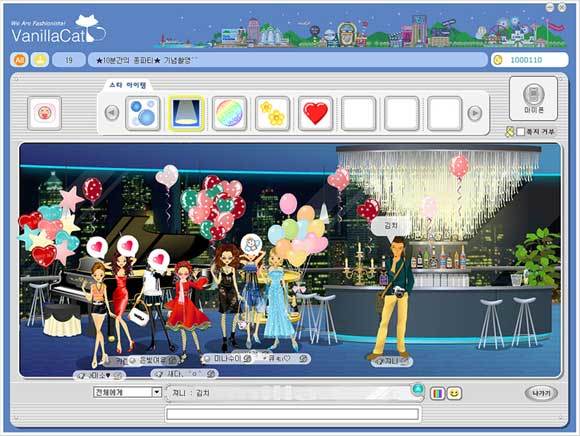The height and width of the screenshot is (436, 580).
Task: Open the rainbow chat color picker
Action: coord(437,393)
